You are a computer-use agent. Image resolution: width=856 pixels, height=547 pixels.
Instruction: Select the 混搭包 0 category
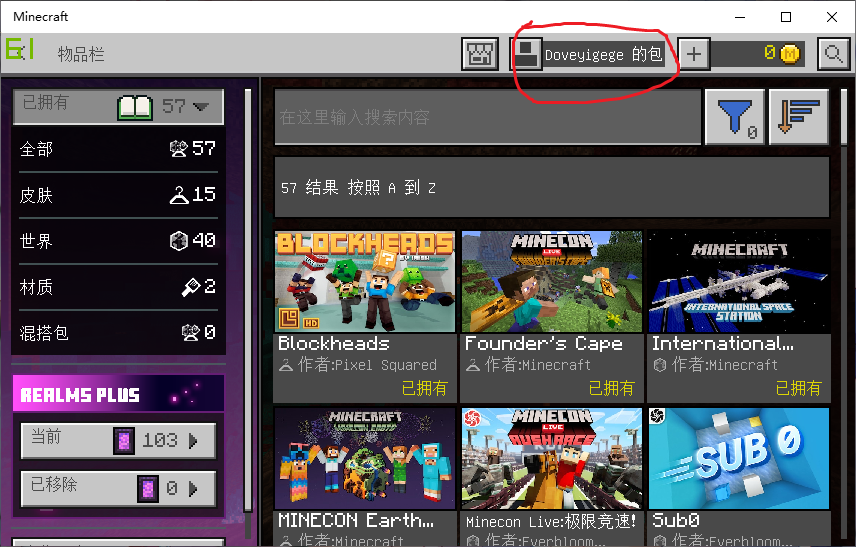118,332
